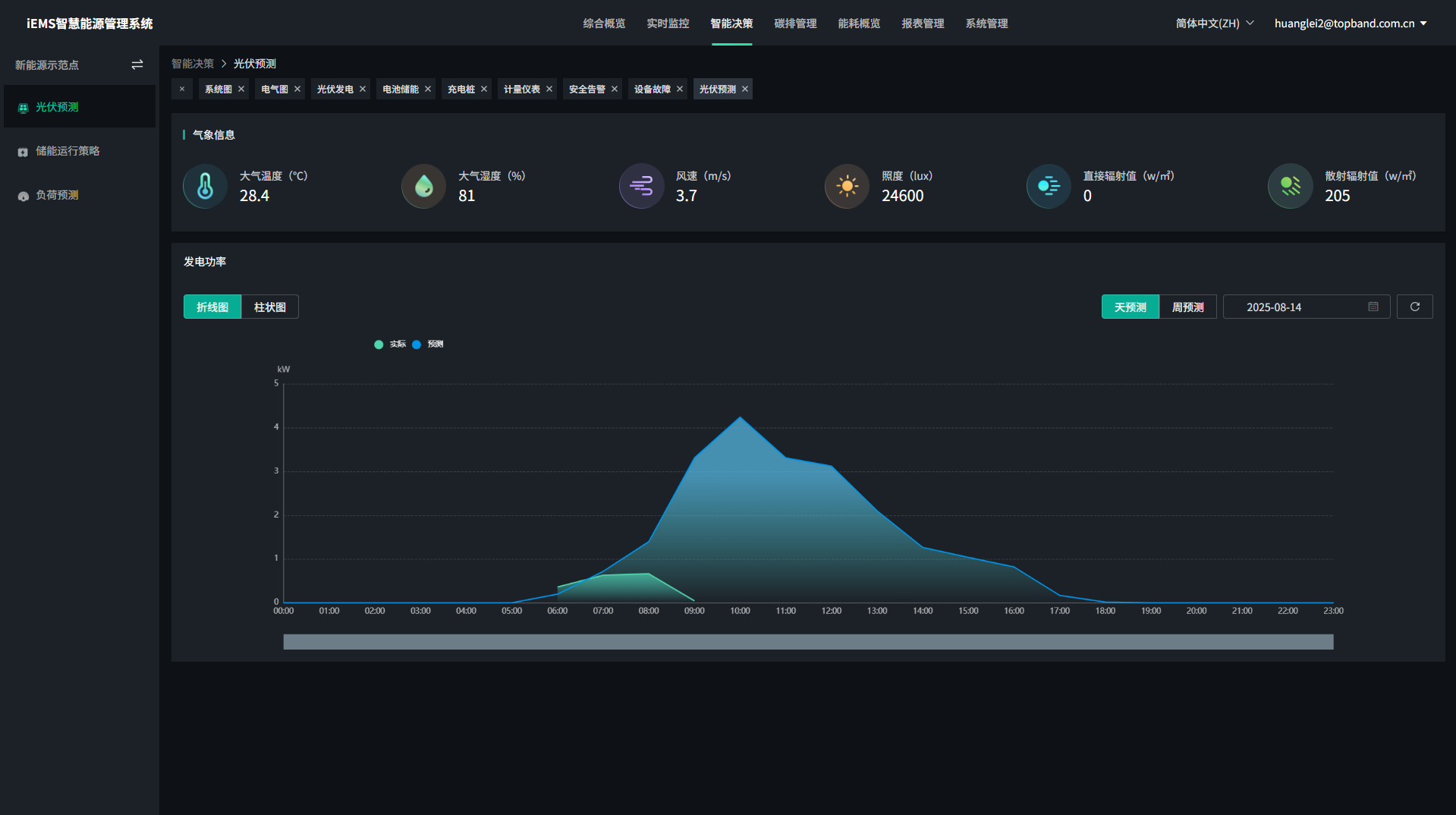This screenshot has width=1456, height=815.
Task: Click the chart time range zoom slider
Action: tap(808, 642)
